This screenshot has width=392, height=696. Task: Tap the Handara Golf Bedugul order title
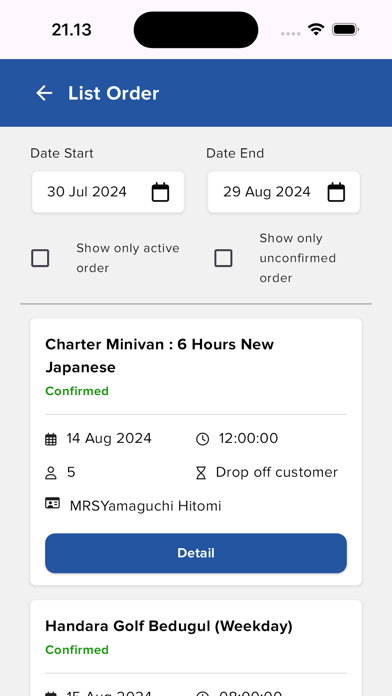tap(169, 626)
